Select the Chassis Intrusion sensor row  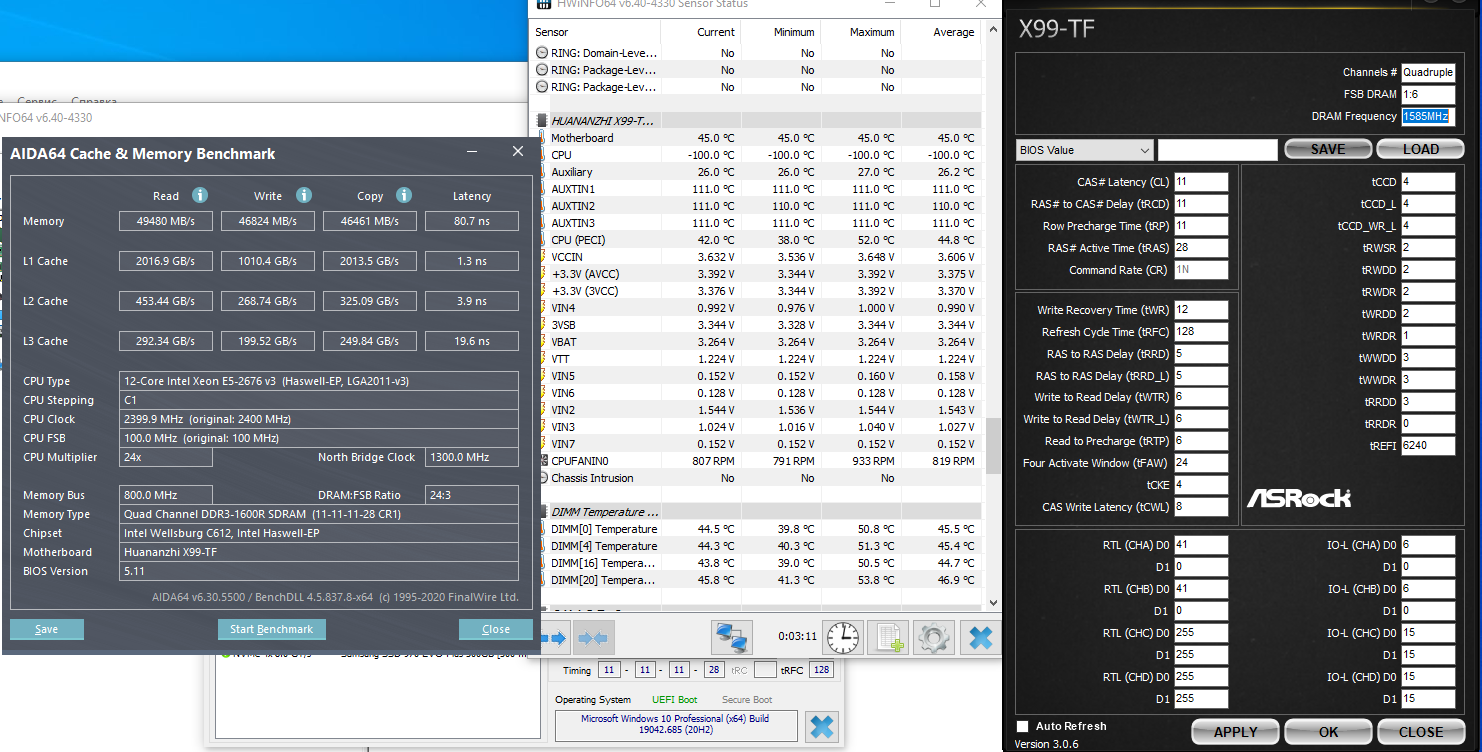(x=758, y=478)
